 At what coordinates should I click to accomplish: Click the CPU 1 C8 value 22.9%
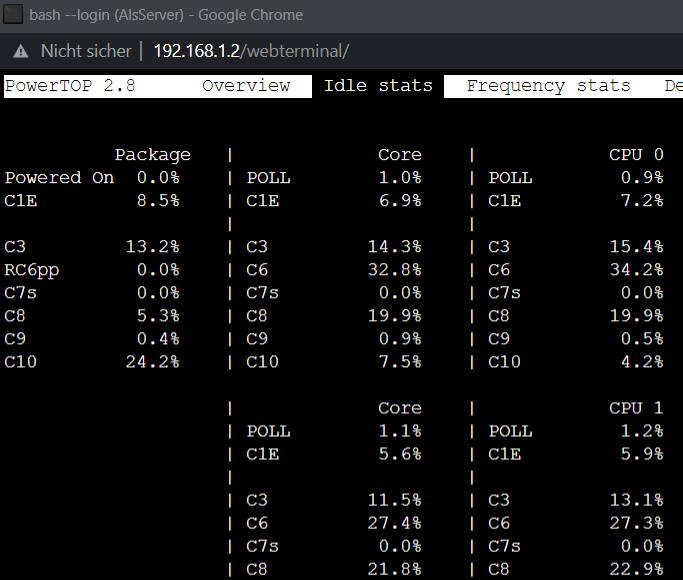[636, 569]
